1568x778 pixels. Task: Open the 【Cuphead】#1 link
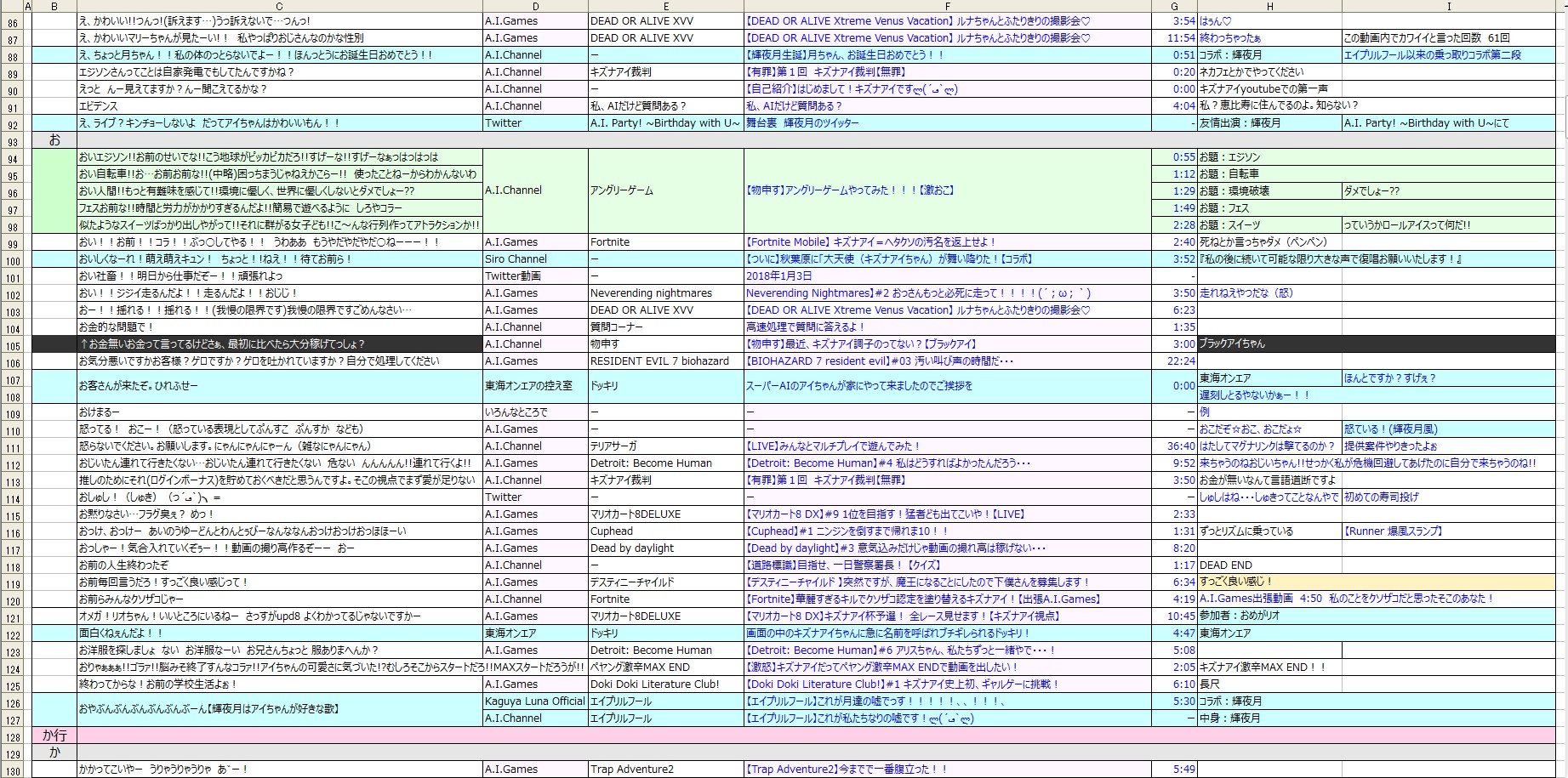847,531
